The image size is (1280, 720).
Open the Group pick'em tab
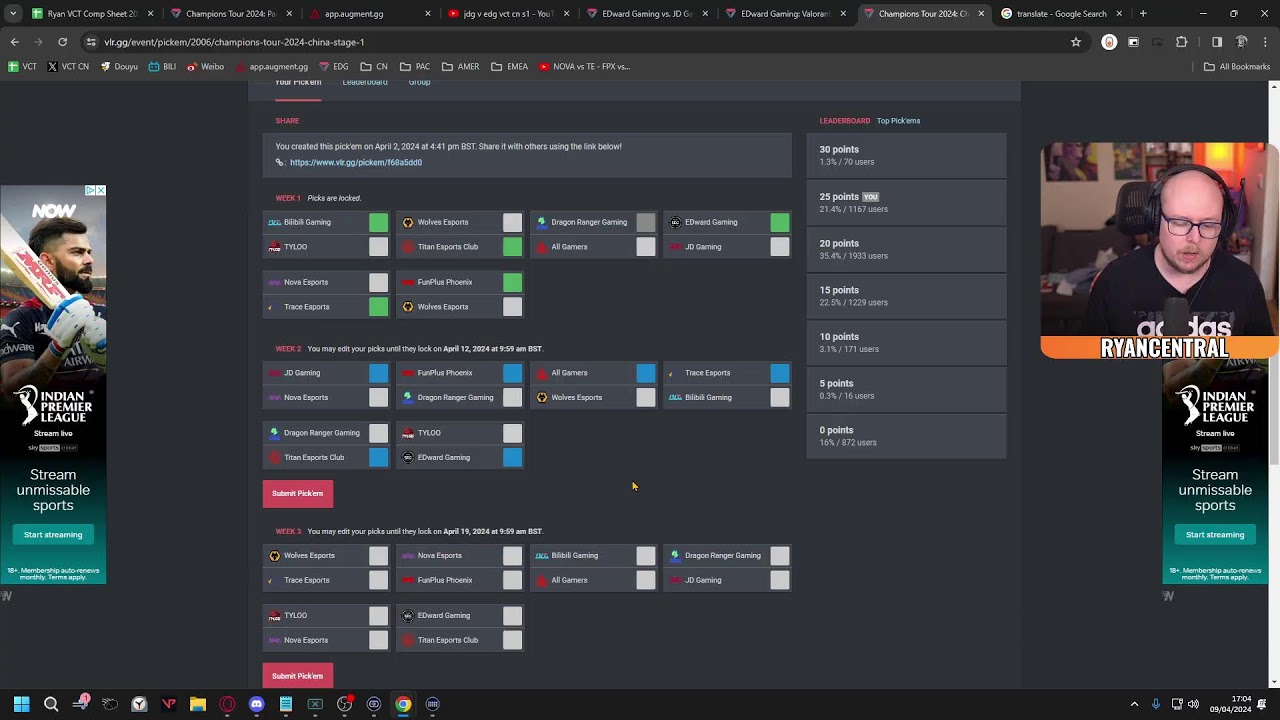419,82
